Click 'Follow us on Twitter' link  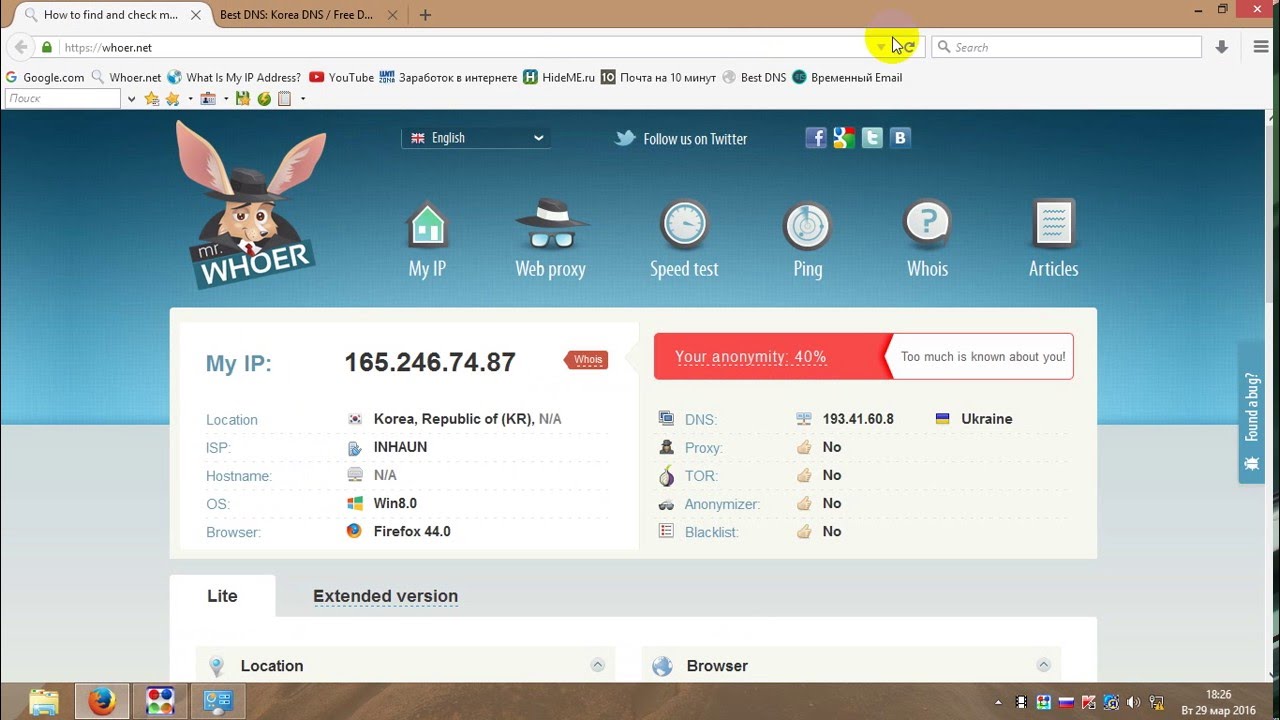click(x=695, y=139)
